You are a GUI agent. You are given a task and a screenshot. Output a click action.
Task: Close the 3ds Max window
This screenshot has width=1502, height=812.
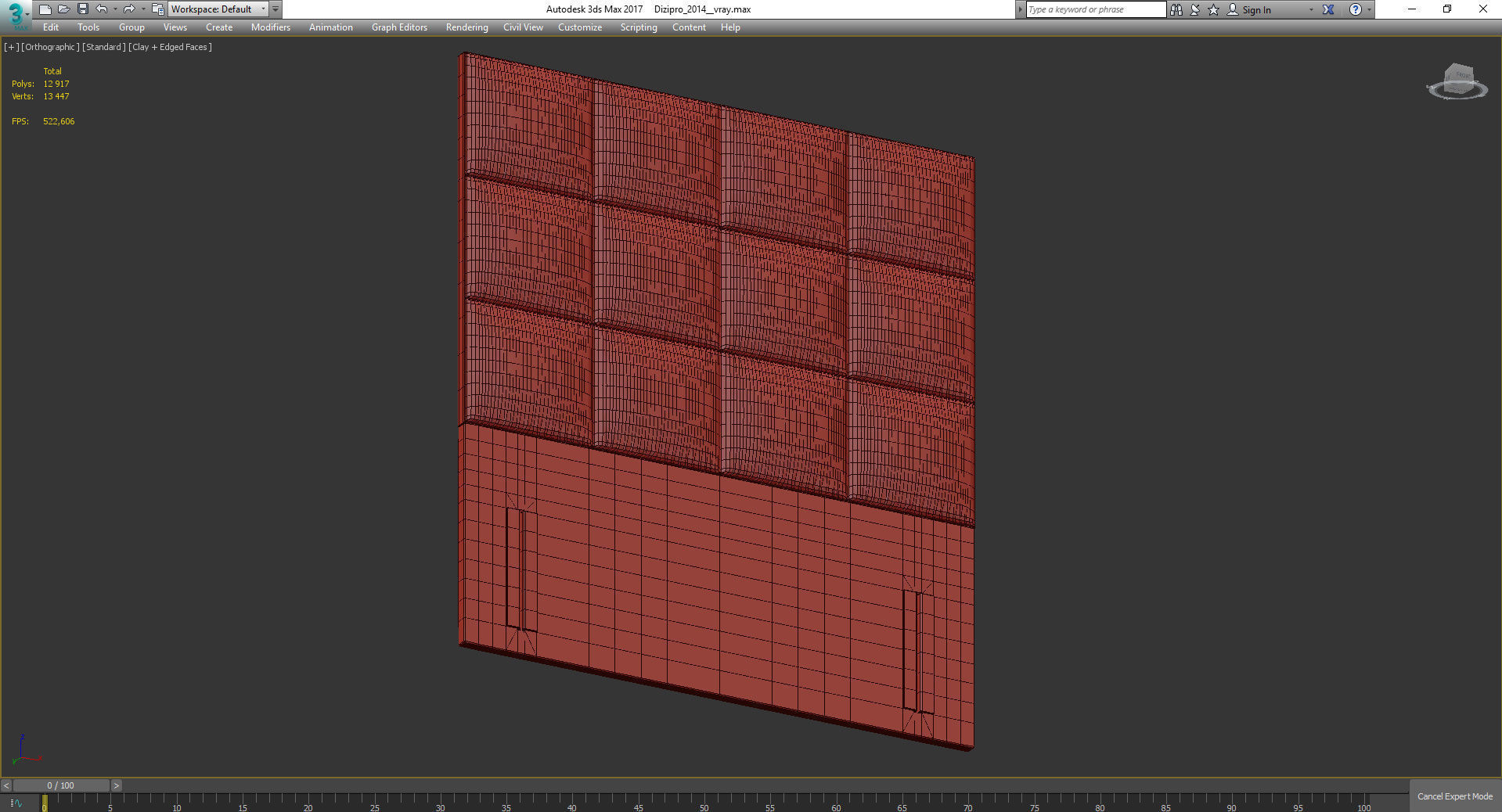point(1482,9)
